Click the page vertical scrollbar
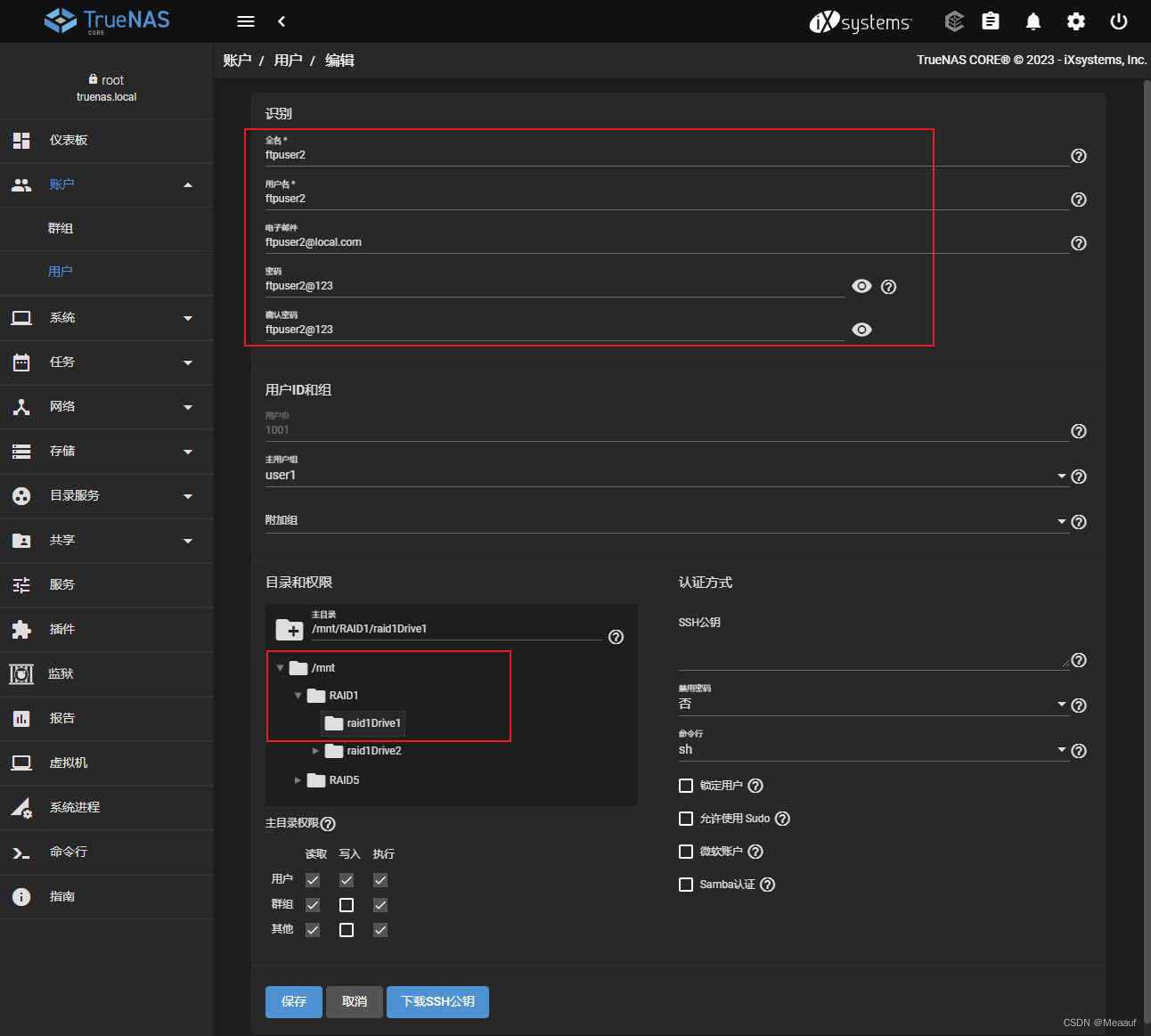The width and height of the screenshot is (1151, 1036). pos(1147,551)
